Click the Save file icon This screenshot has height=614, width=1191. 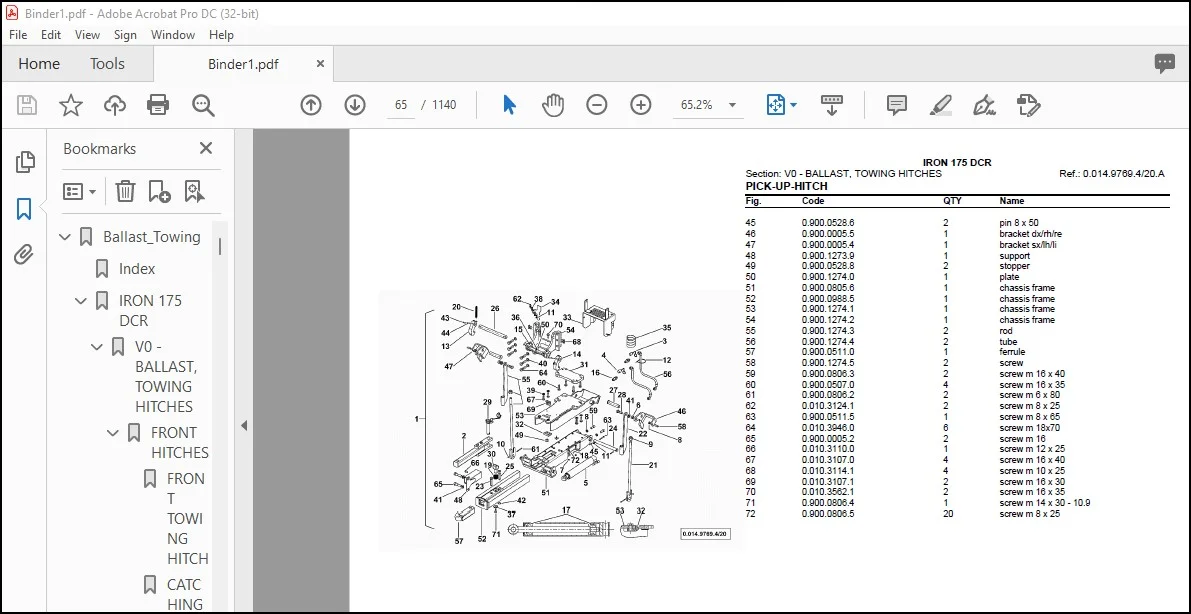pyautogui.click(x=27, y=105)
